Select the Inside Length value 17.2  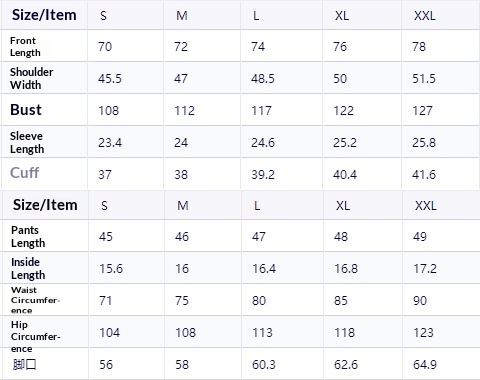425,269
